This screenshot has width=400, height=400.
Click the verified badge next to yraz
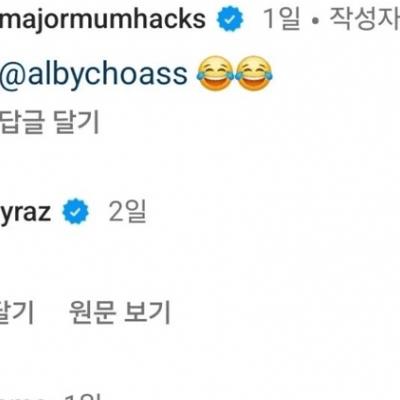[76, 211]
